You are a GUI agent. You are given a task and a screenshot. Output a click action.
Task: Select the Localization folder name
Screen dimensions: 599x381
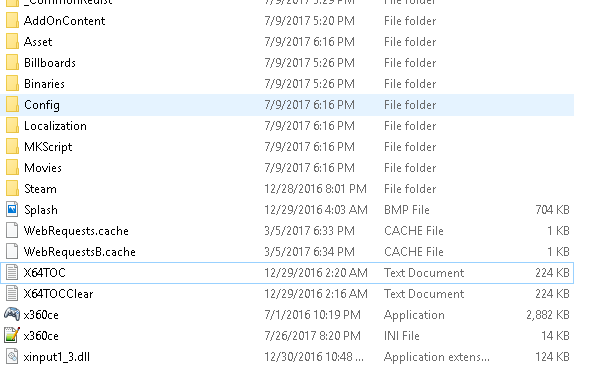pyautogui.click(x=55, y=126)
